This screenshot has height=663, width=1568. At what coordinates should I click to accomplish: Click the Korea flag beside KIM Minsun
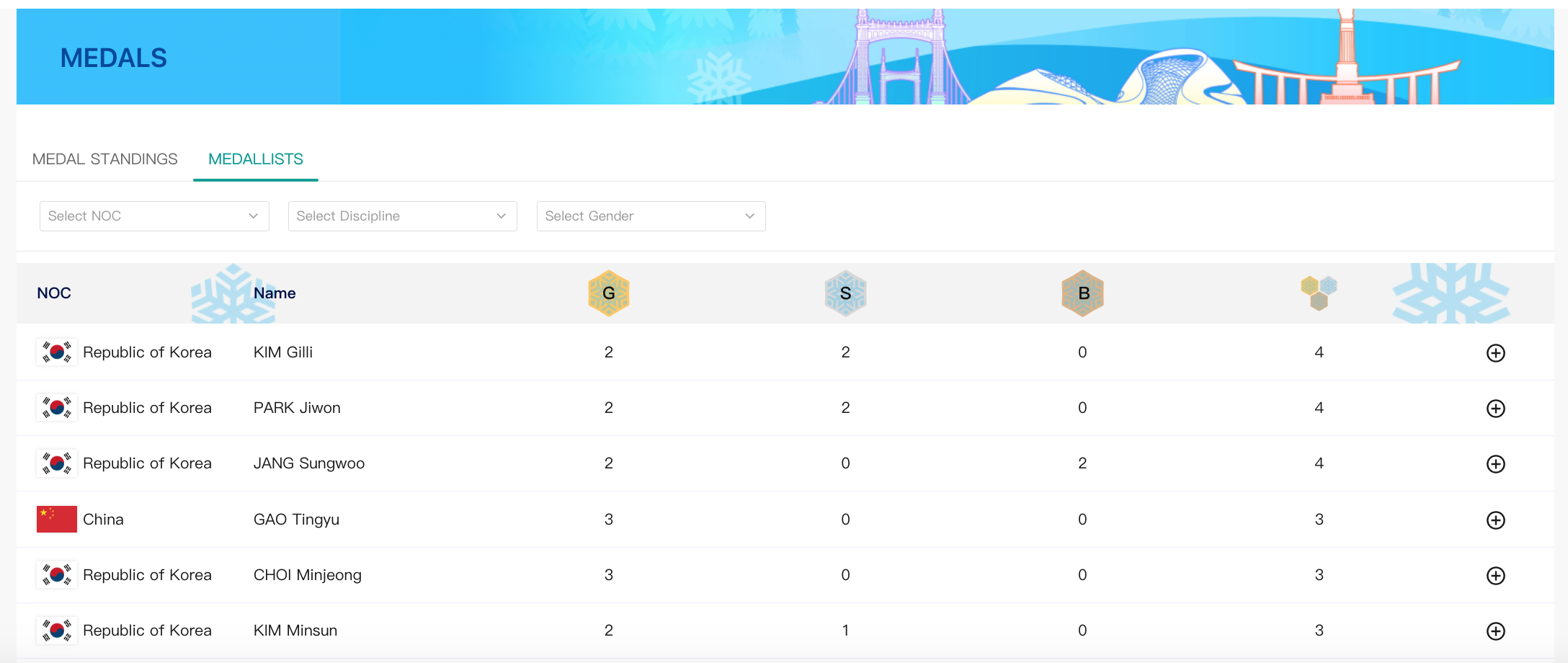(x=57, y=631)
